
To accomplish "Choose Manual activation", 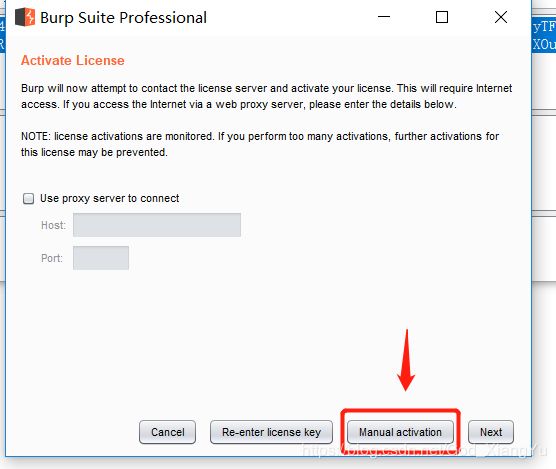I will tap(400, 432).
